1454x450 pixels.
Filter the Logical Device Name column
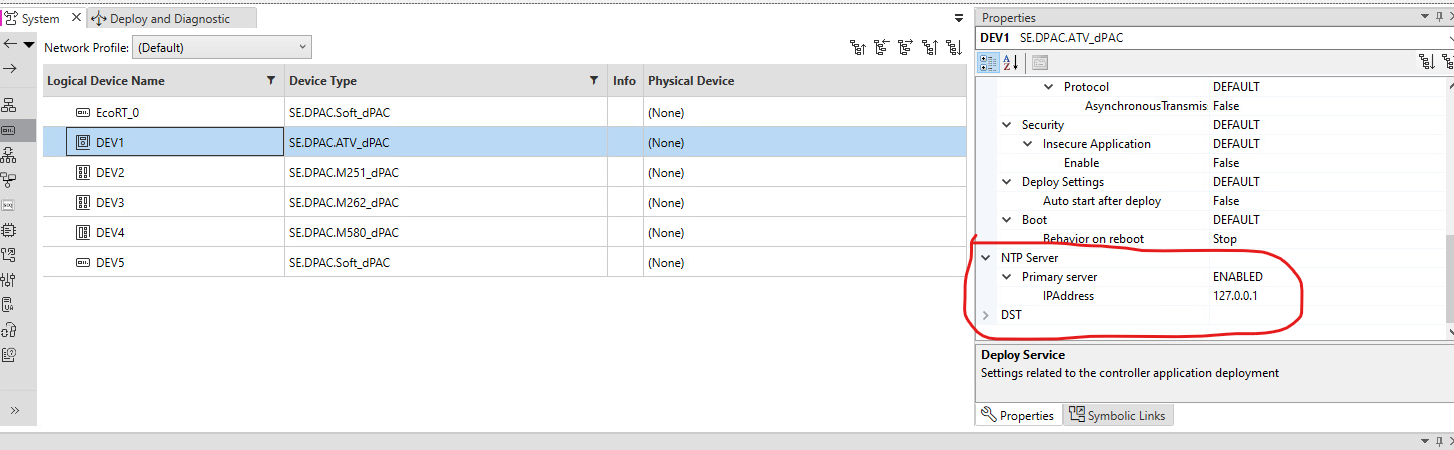tap(270, 81)
